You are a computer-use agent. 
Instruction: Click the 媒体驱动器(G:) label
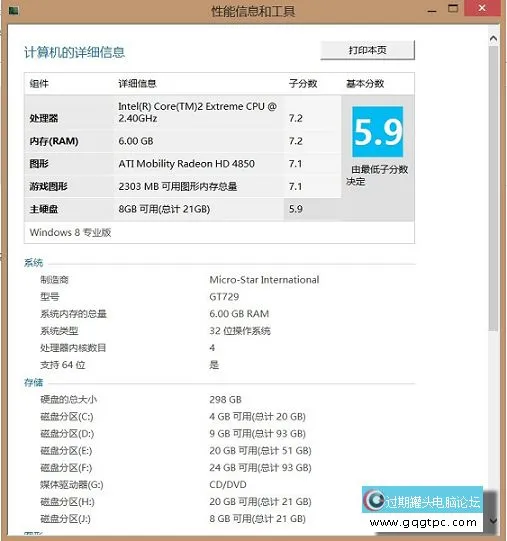72,485
